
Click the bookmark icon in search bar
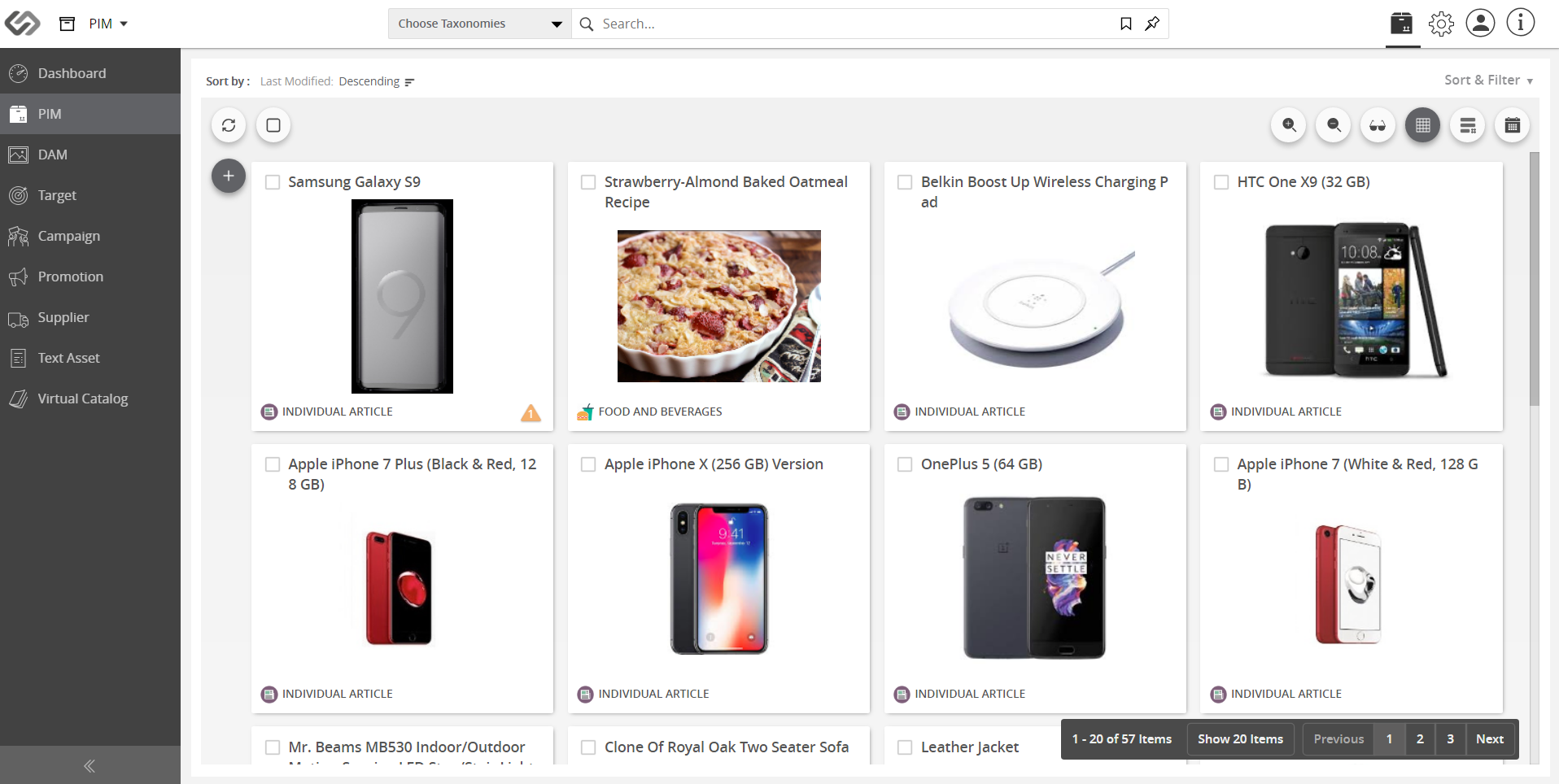click(1126, 24)
